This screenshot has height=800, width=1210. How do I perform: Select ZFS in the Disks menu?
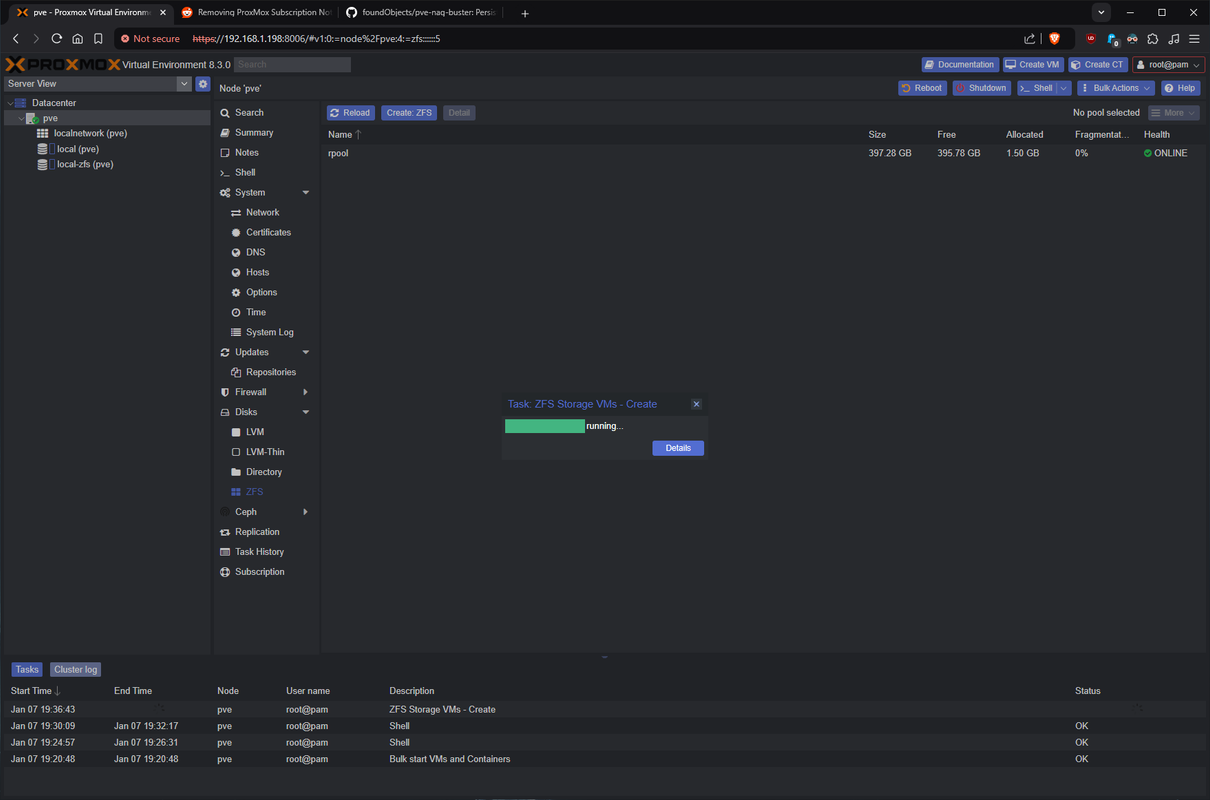pyautogui.click(x=255, y=492)
